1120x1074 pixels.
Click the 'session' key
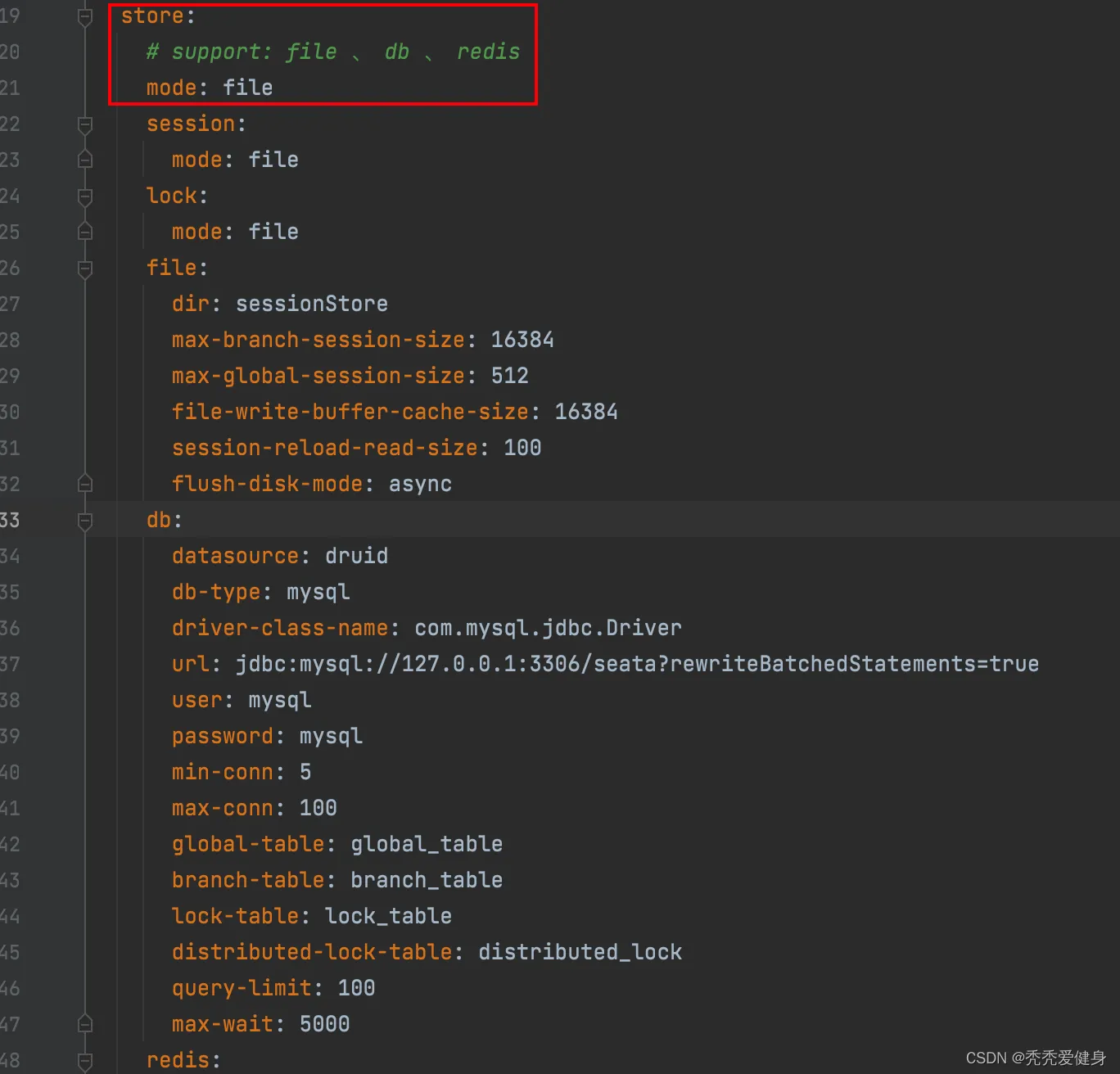coord(191,124)
